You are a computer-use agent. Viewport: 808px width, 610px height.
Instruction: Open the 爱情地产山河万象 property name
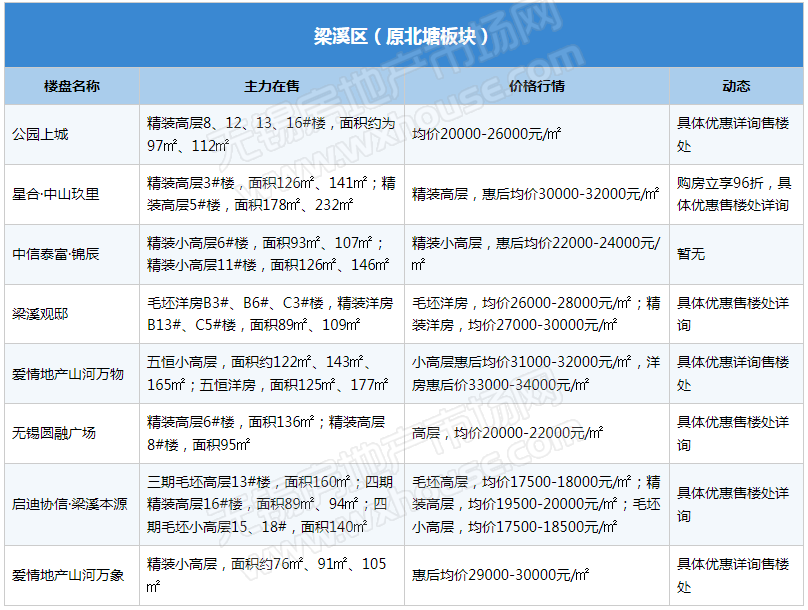pyautogui.click(x=68, y=574)
